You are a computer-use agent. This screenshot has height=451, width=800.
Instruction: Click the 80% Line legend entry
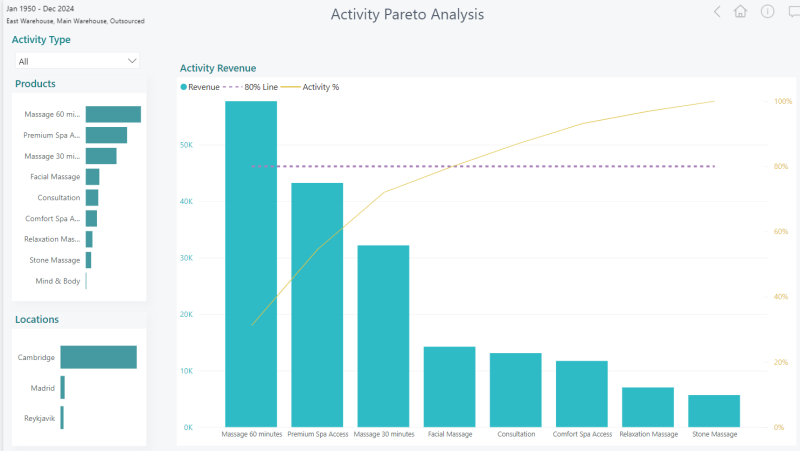251,87
